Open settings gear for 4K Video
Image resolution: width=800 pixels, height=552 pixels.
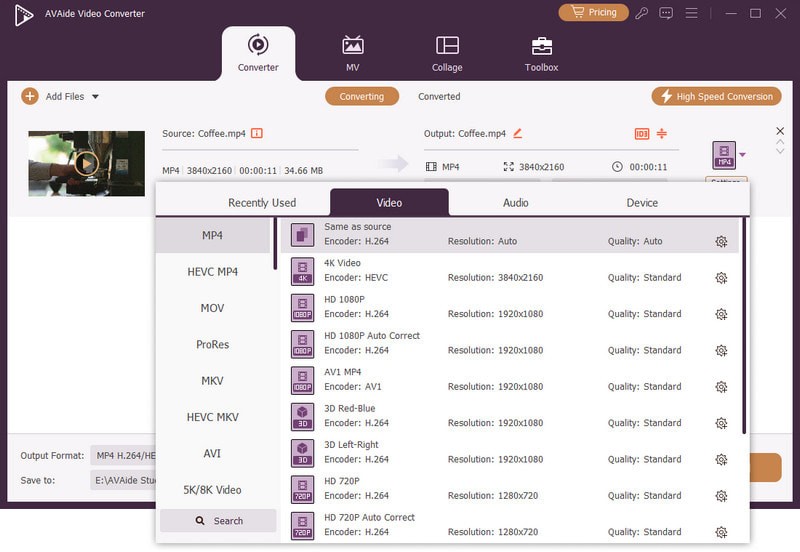point(721,278)
